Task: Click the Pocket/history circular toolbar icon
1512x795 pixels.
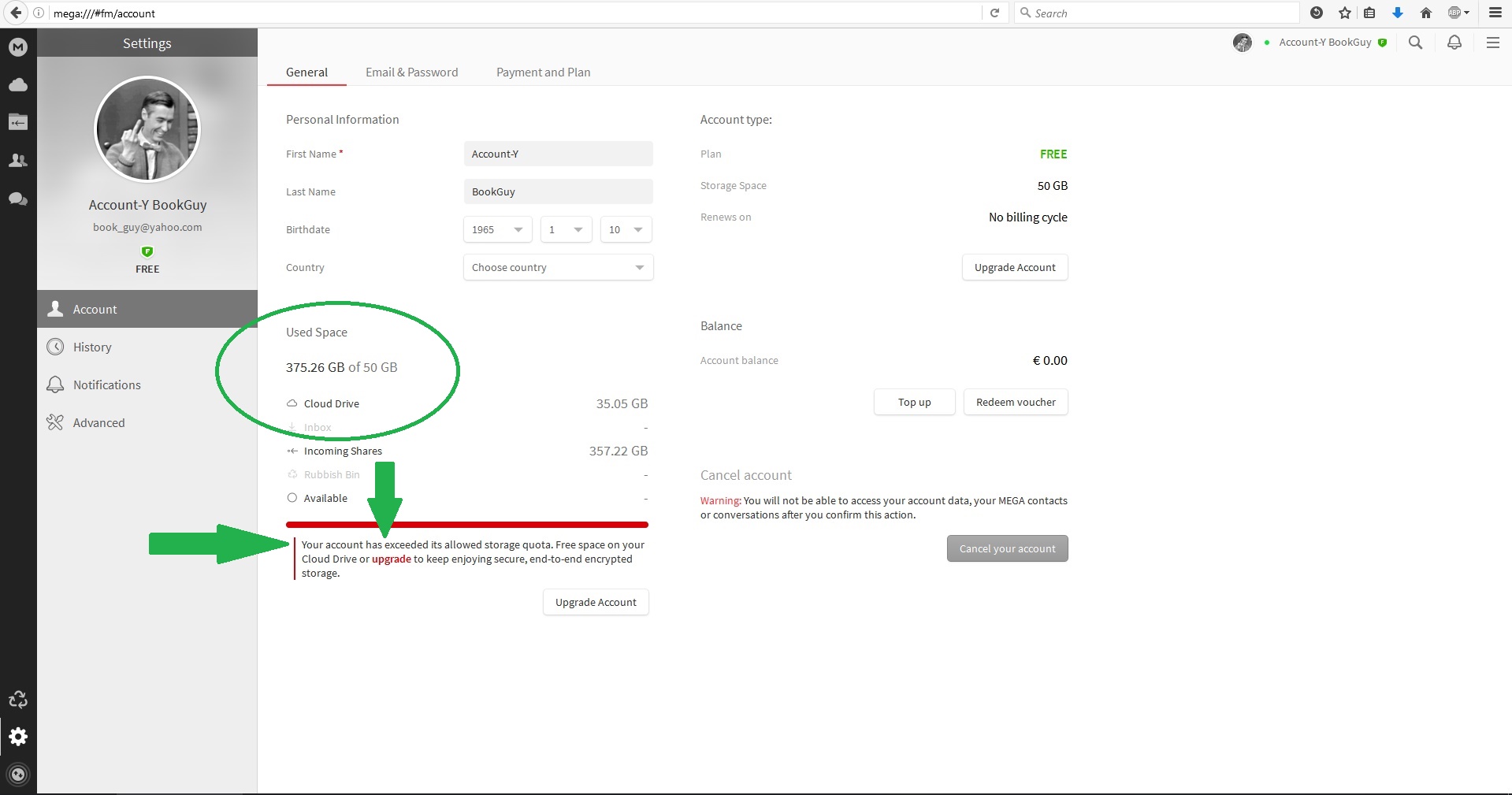Action: point(1317,13)
